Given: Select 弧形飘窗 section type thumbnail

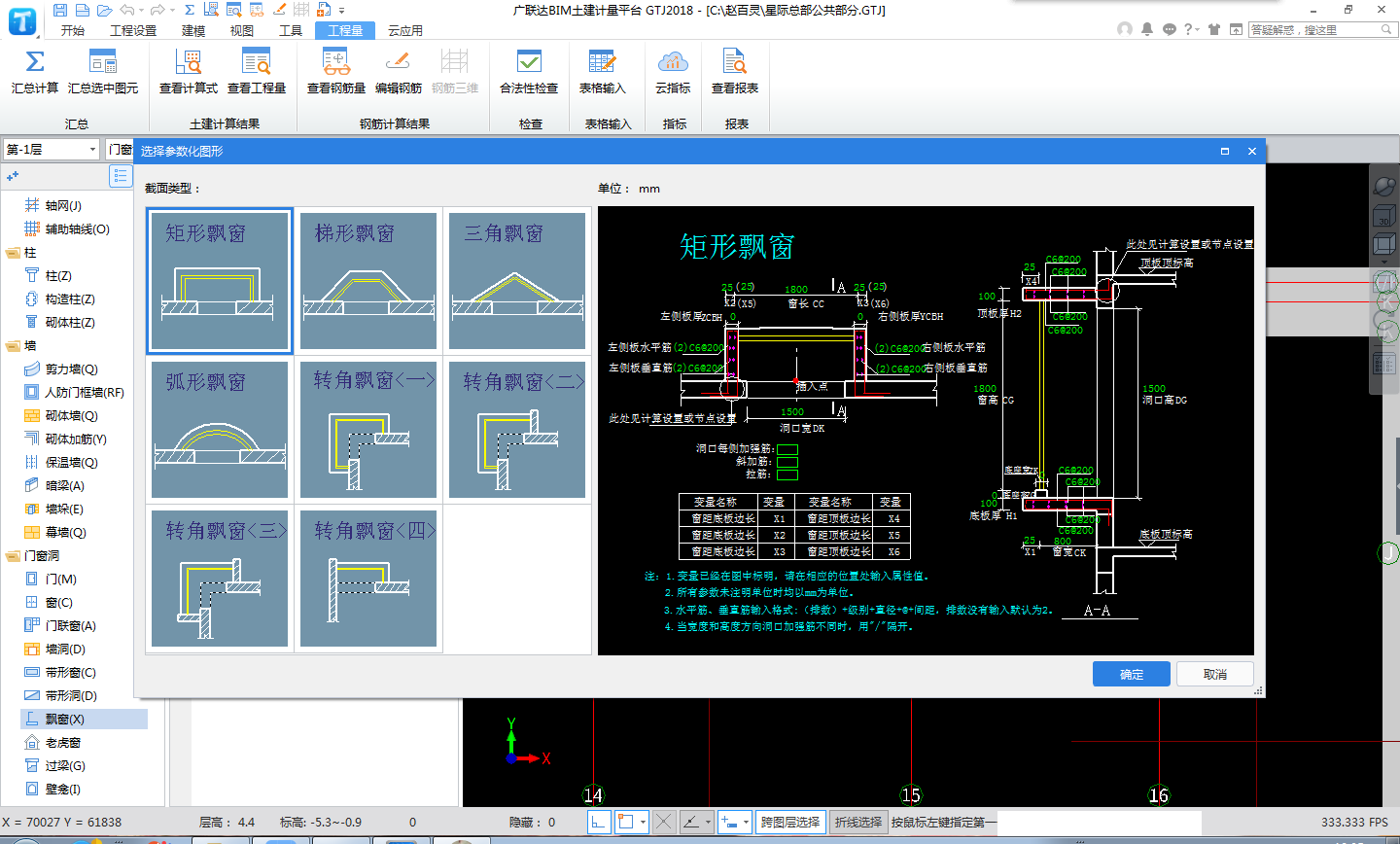Looking at the screenshot, I should coord(220,430).
